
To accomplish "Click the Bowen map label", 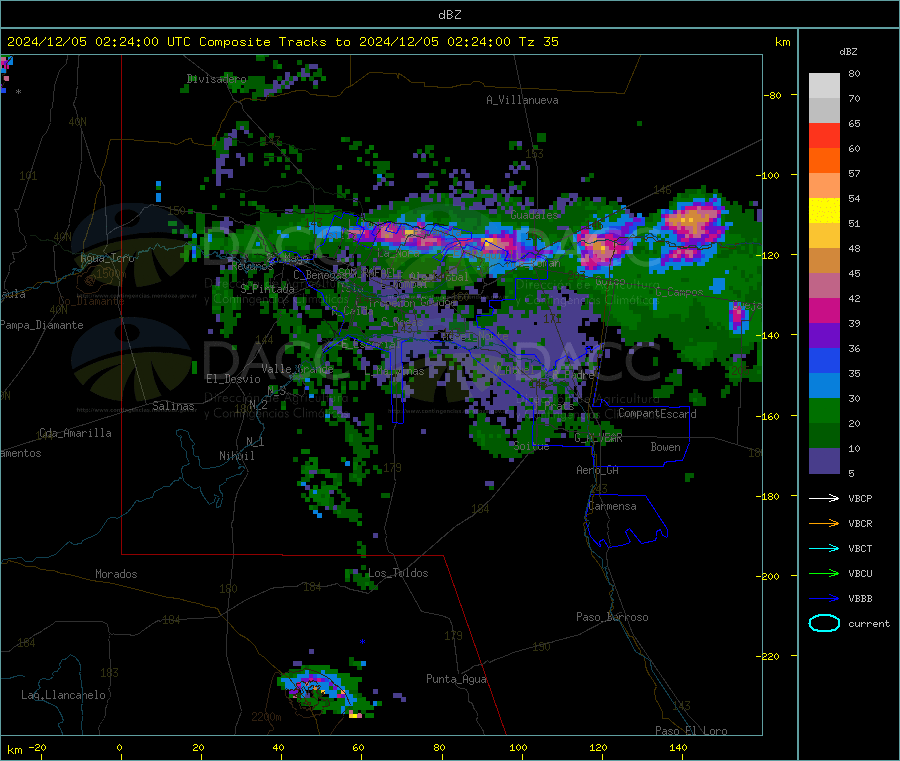I will tap(665, 447).
